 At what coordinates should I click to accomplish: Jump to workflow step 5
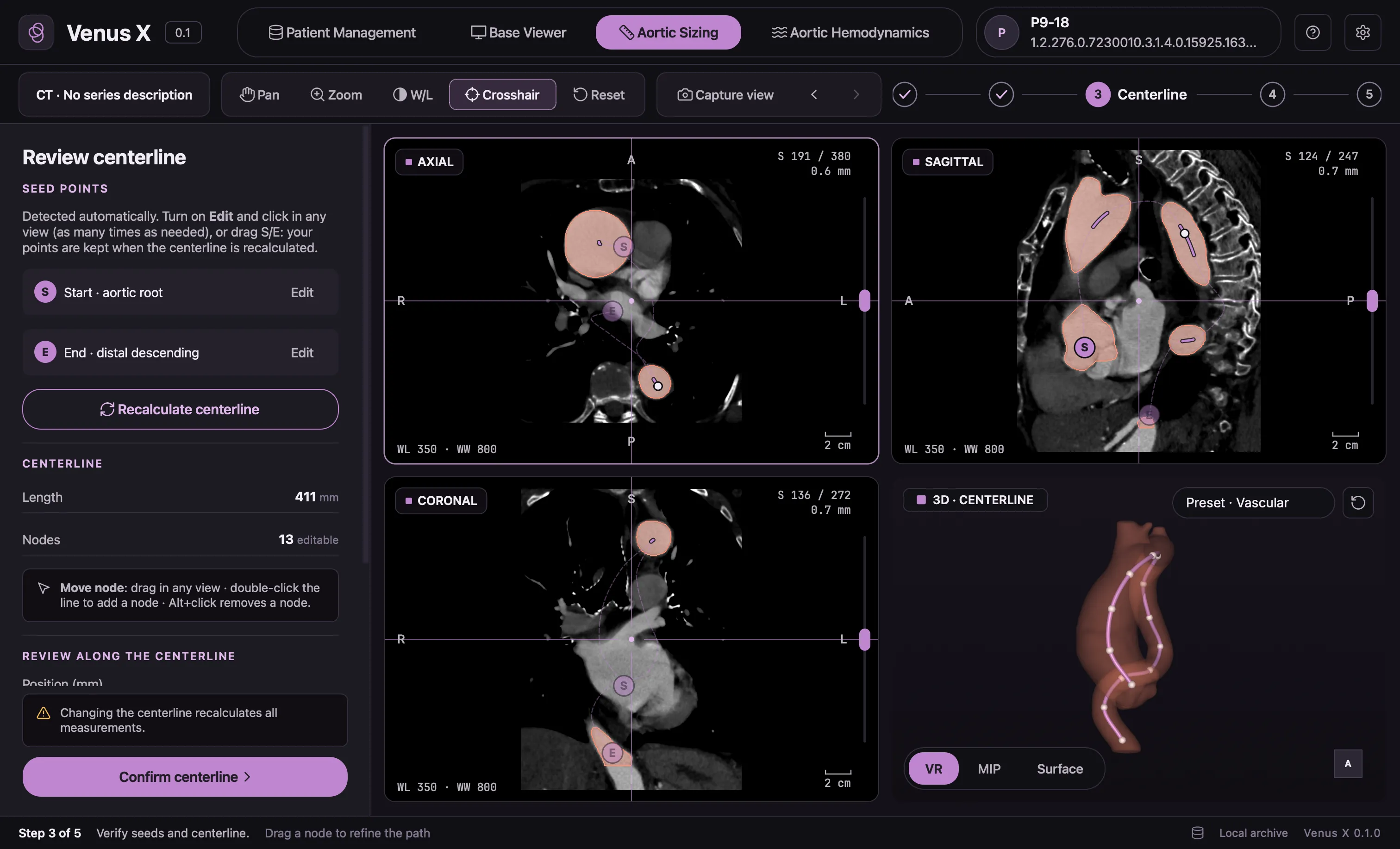point(1369,94)
